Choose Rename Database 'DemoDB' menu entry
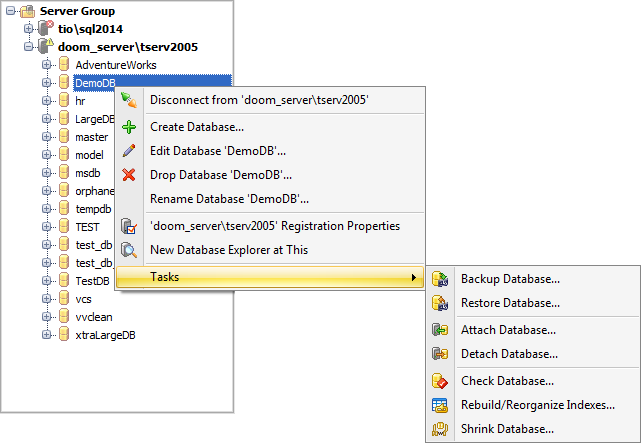 coord(228,199)
